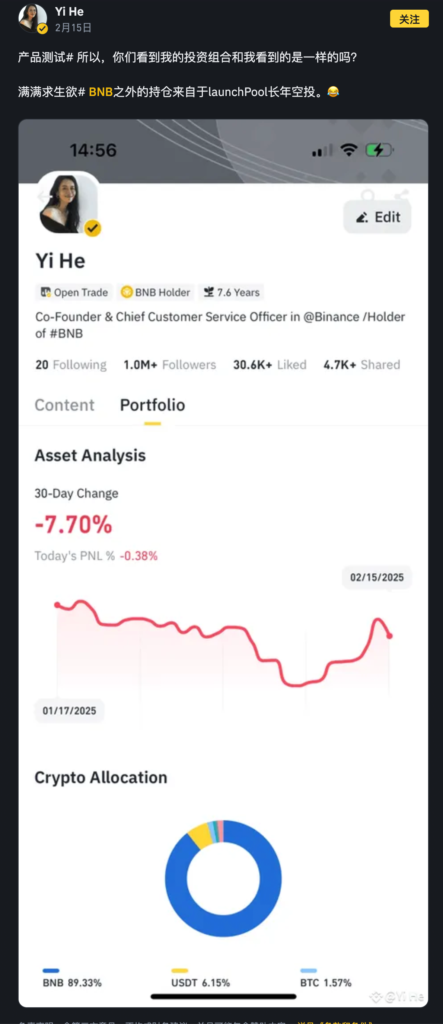Click the Open Trade badge

tap(74, 293)
